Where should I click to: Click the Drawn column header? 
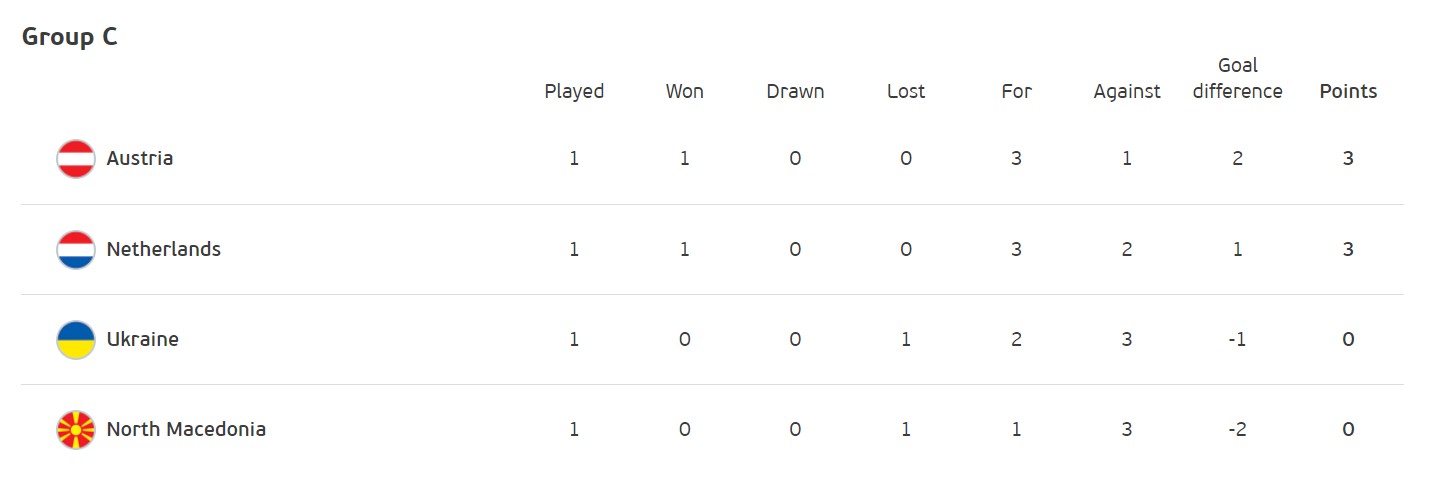click(x=795, y=91)
